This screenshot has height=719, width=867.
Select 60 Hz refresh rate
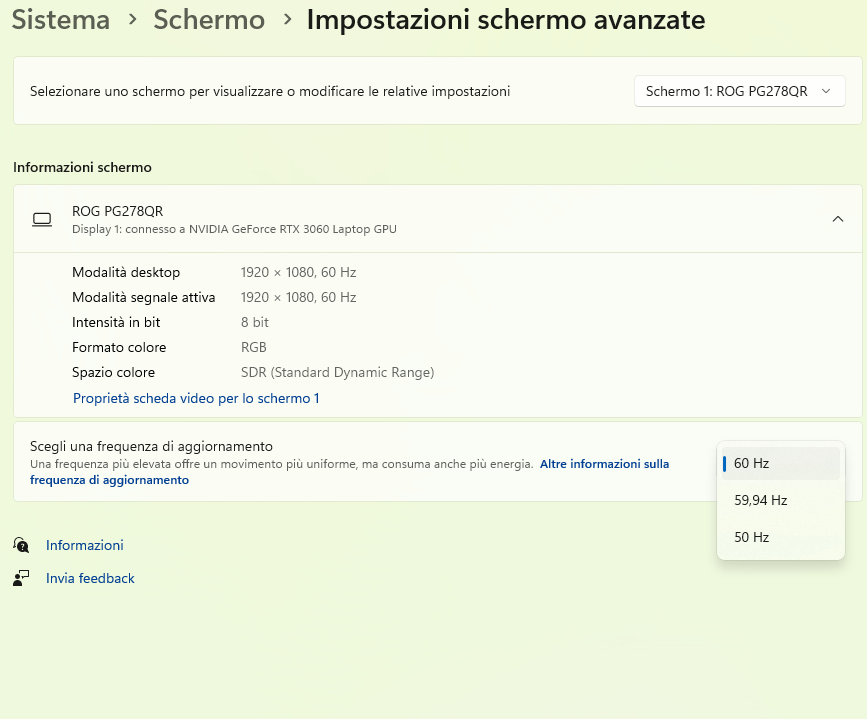[780, 463]
